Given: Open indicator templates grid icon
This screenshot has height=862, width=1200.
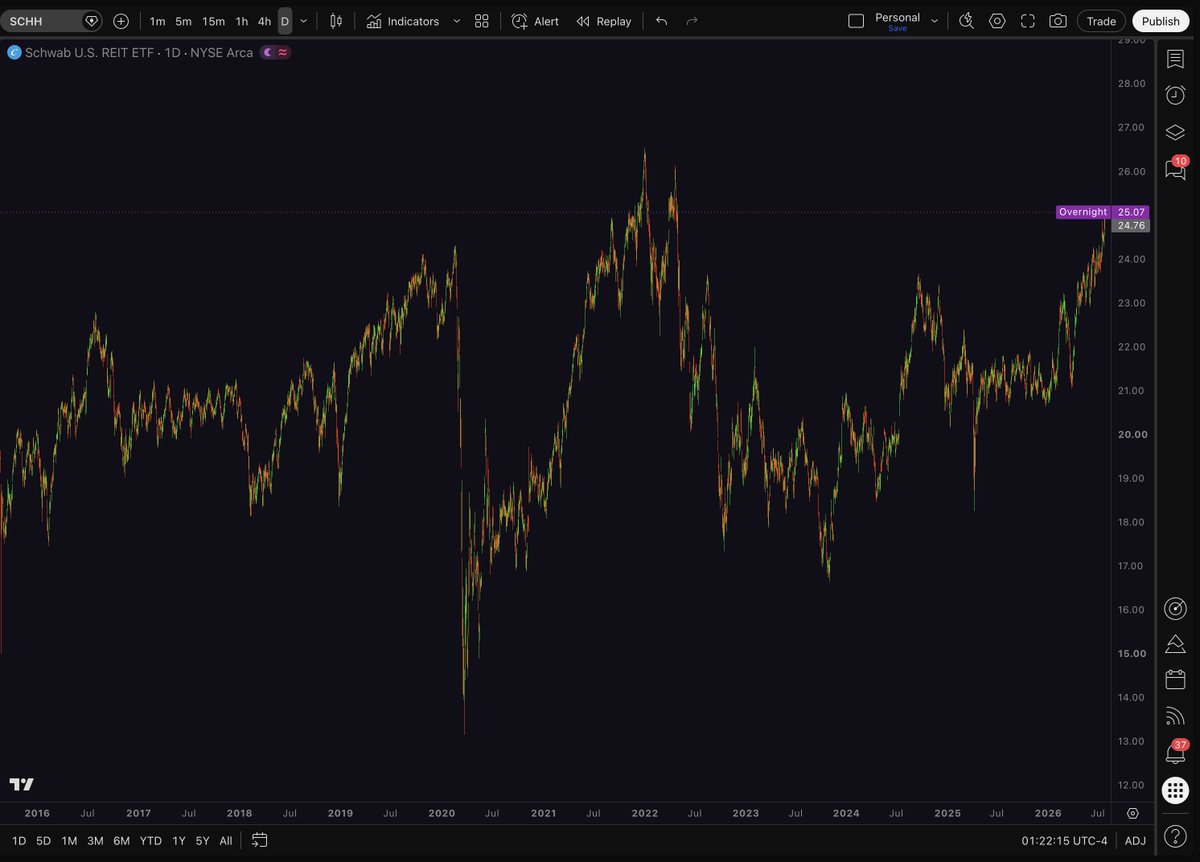Looking at the screenshot, I should coord(482,21).
